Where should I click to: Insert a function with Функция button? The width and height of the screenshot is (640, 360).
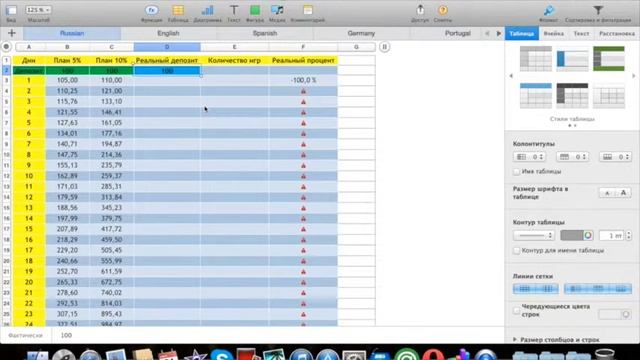(x=151, y=12)
